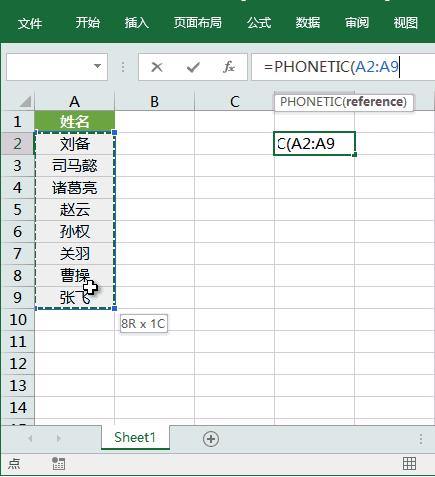Image resolution: width=435 pixels, height=477 pixels.
Task: Select row 5 header
Action: tap(17, 210)
